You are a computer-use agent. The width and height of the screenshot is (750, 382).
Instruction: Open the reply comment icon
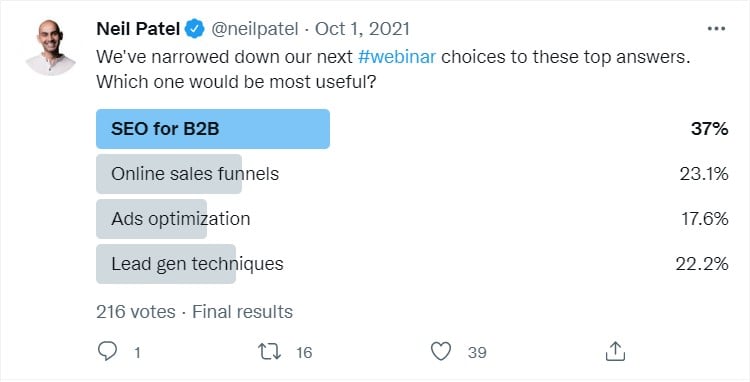[x=107, y=351]
